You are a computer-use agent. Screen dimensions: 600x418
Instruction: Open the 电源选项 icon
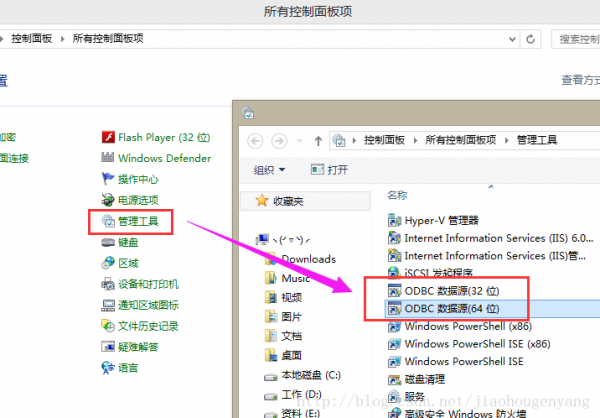click(108, 199)
